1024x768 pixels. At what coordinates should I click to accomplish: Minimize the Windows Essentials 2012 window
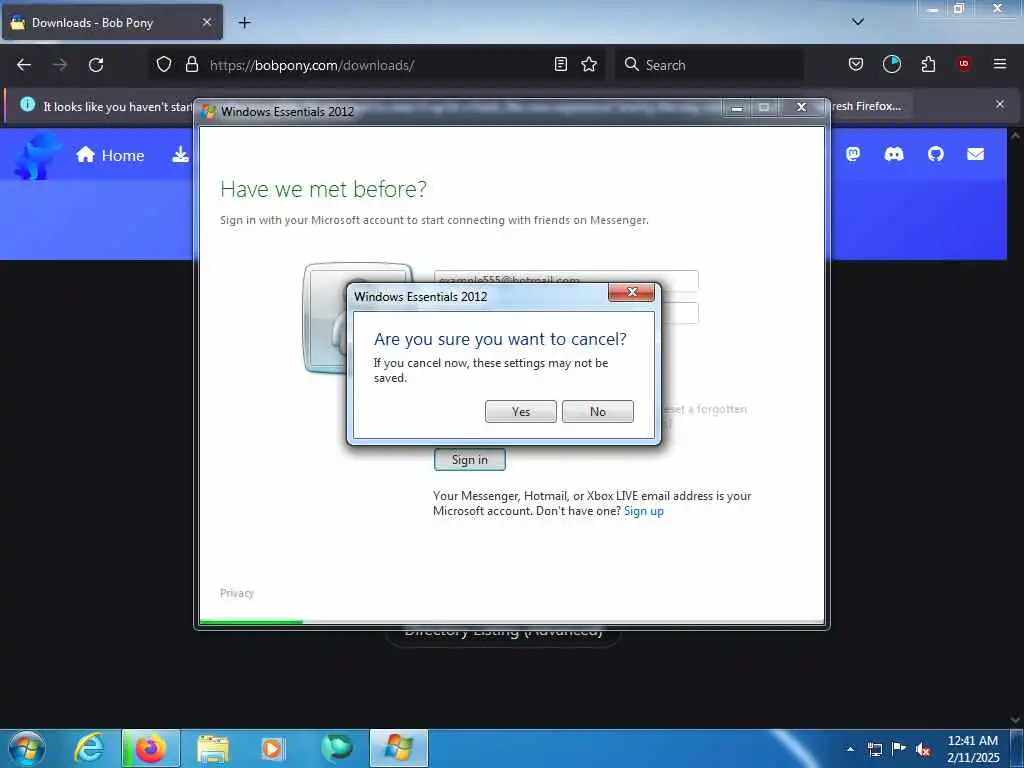[737, 108]
